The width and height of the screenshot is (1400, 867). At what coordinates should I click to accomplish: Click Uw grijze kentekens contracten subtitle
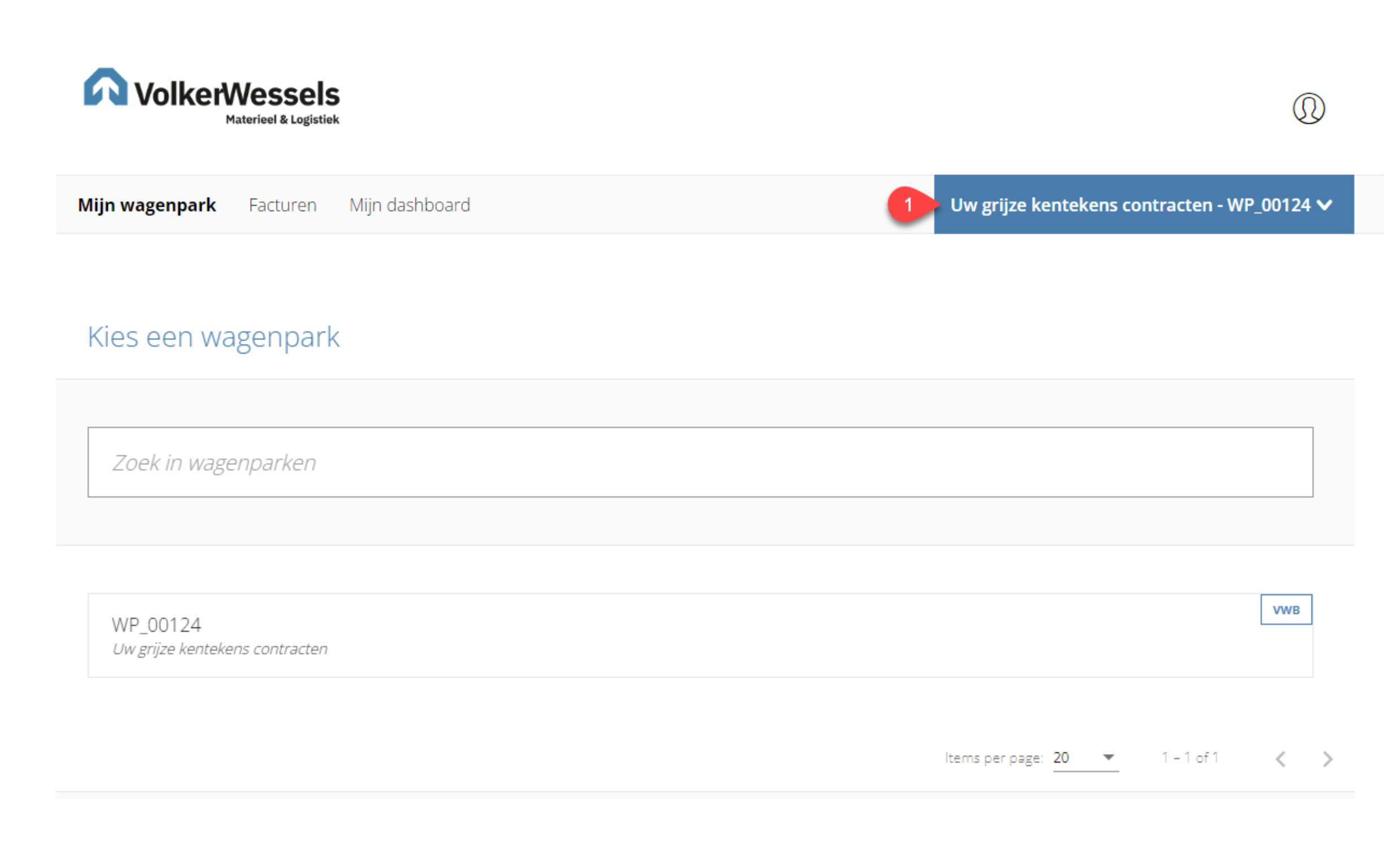pyautogui.click(x=220, y=648)
